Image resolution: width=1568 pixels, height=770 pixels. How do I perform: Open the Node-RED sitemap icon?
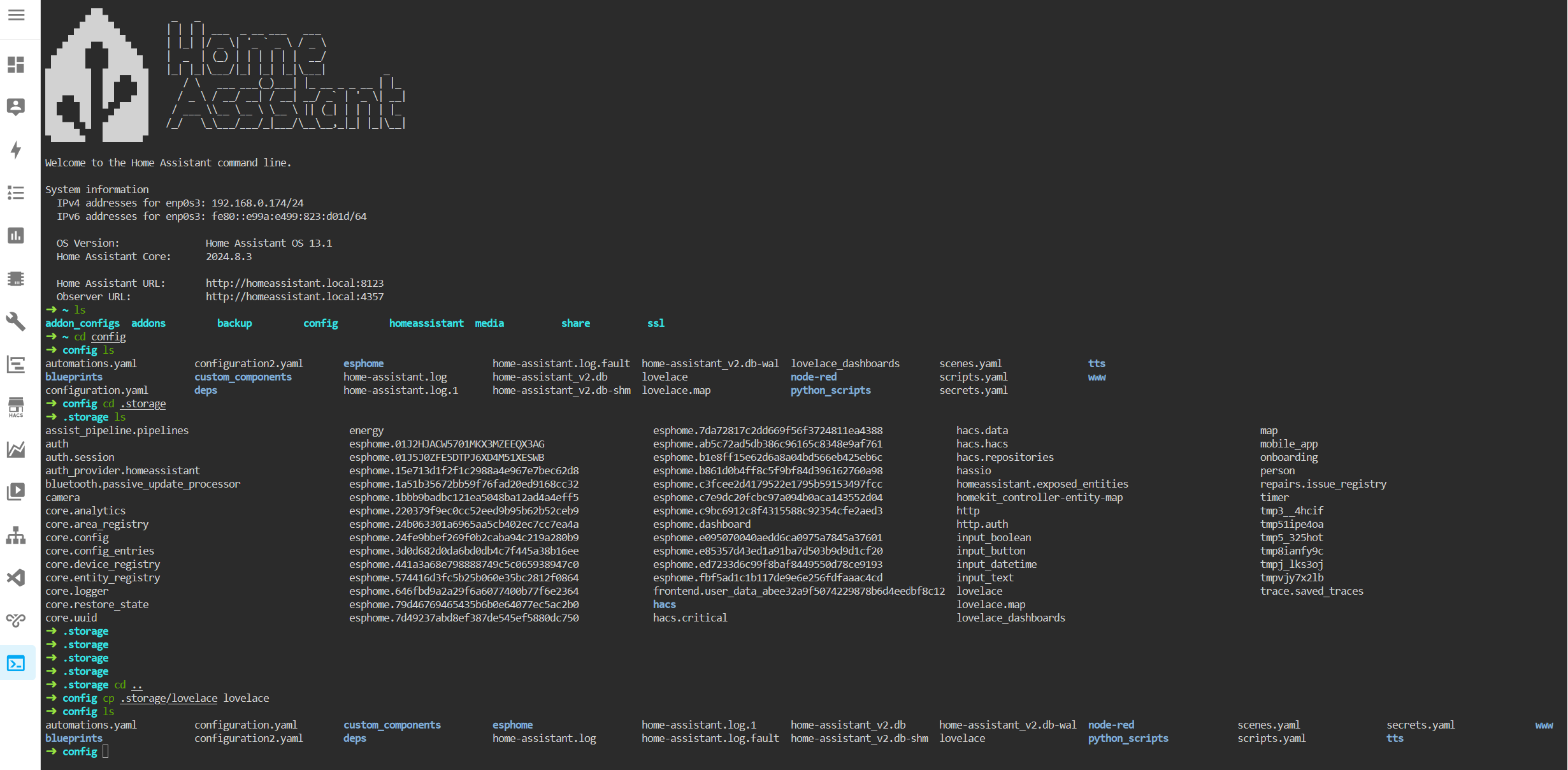tap(17, 535)
